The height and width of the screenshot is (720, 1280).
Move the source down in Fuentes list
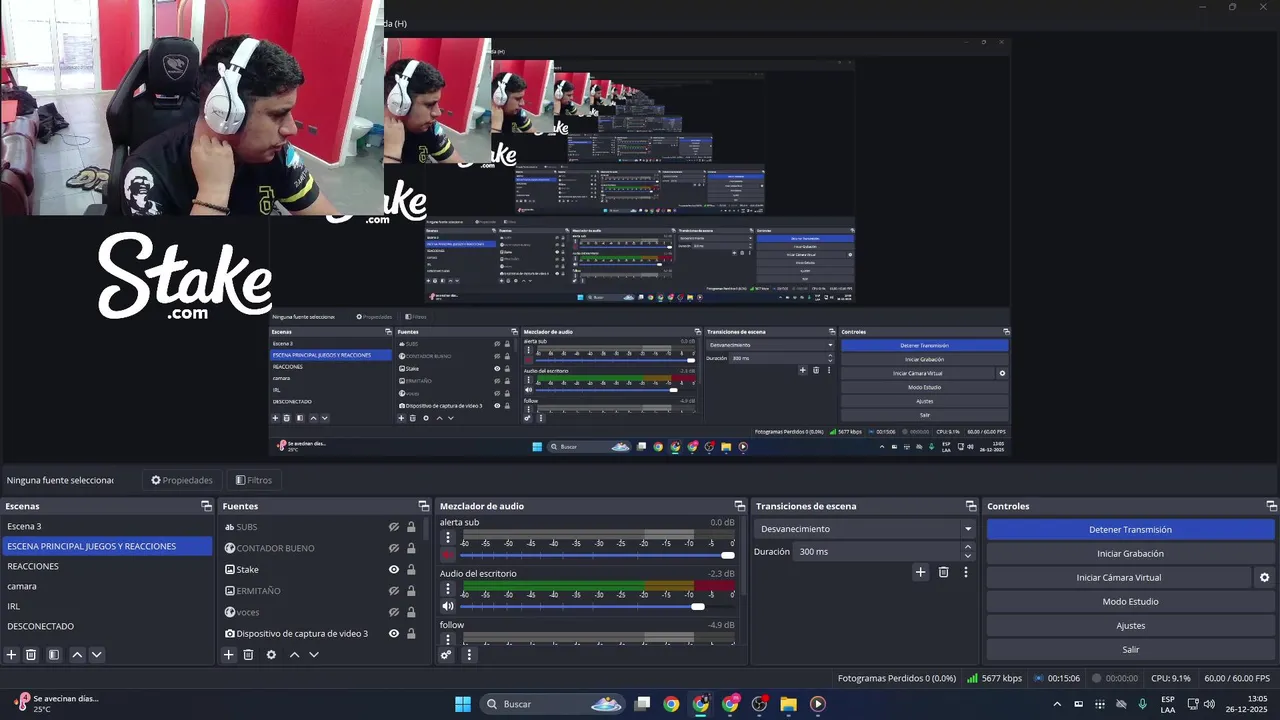coord(313,655)
